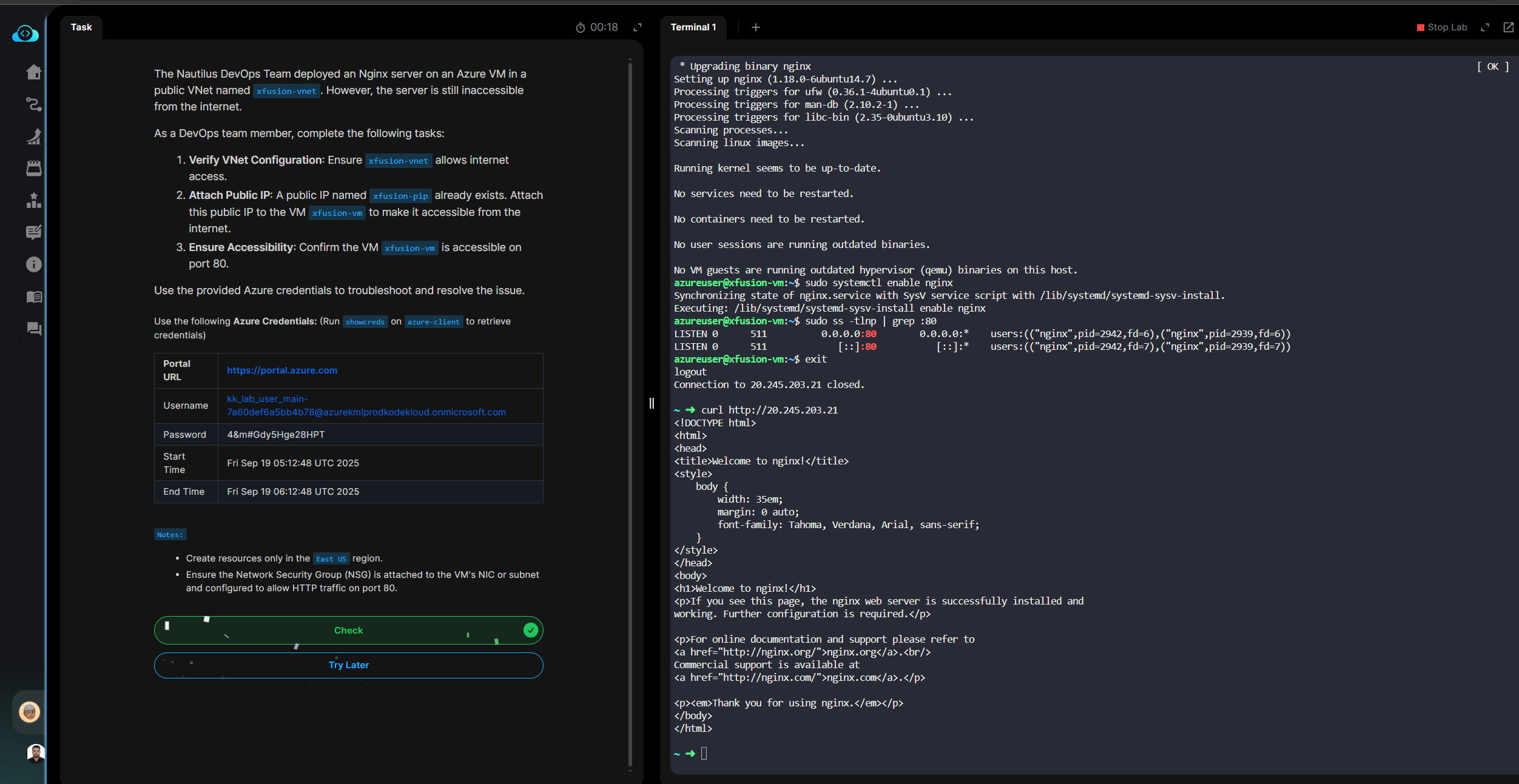Screen dimensions: 1519x784
Task: Switch to the Task tab
Action: pos(81,27)
